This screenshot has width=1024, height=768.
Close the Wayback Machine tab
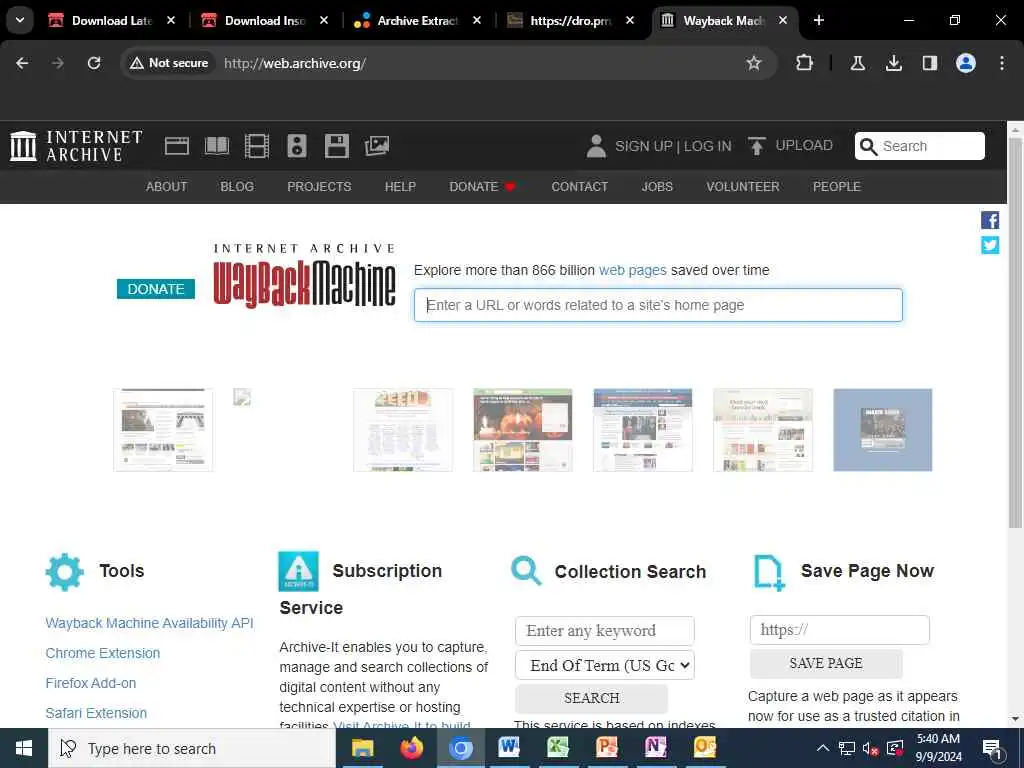[783, 20]
